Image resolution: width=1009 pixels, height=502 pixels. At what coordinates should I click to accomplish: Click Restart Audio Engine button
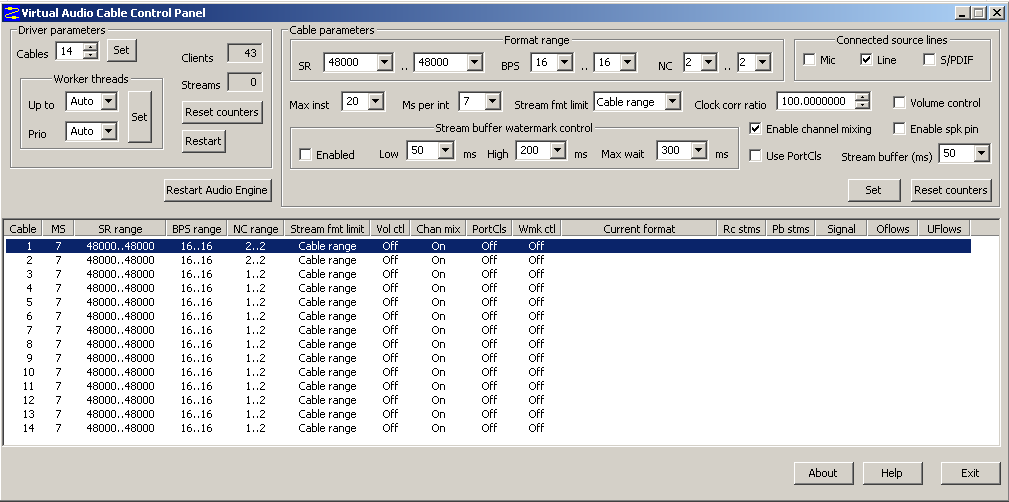pos(218,190)
